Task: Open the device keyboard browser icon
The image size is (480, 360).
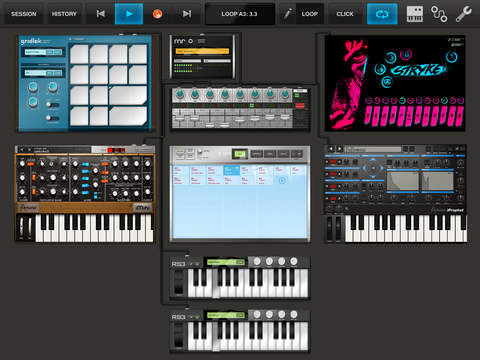Action: [x=415, y=14]
